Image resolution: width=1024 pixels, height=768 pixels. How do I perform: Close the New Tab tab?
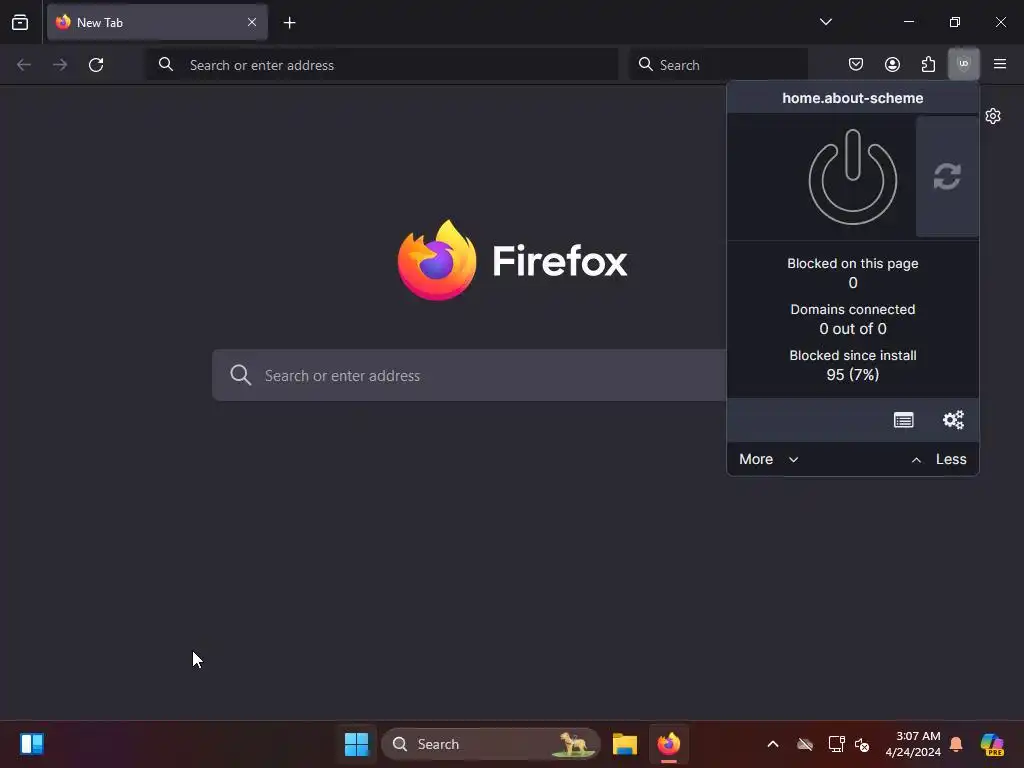[x=251, y=22]
